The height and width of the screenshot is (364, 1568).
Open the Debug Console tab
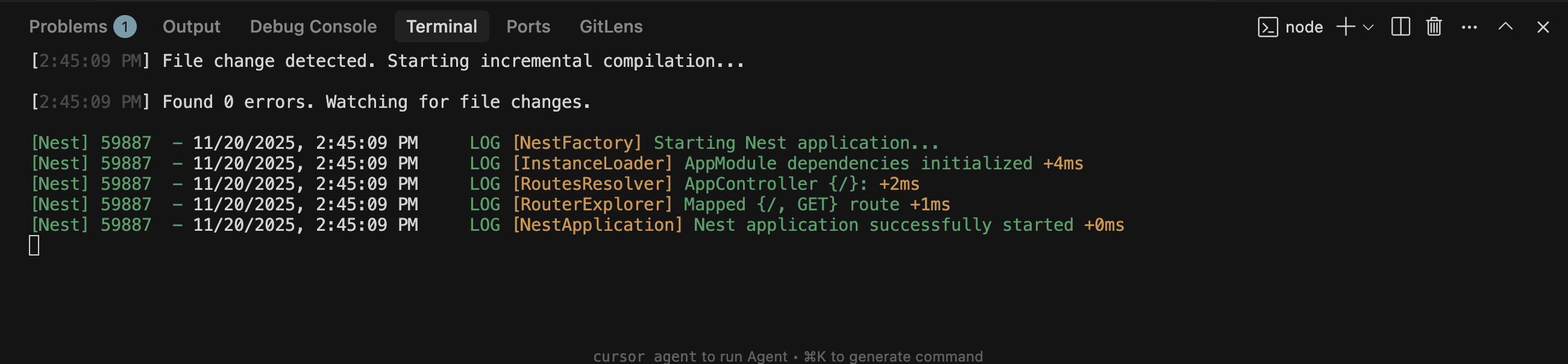[313, 27]
